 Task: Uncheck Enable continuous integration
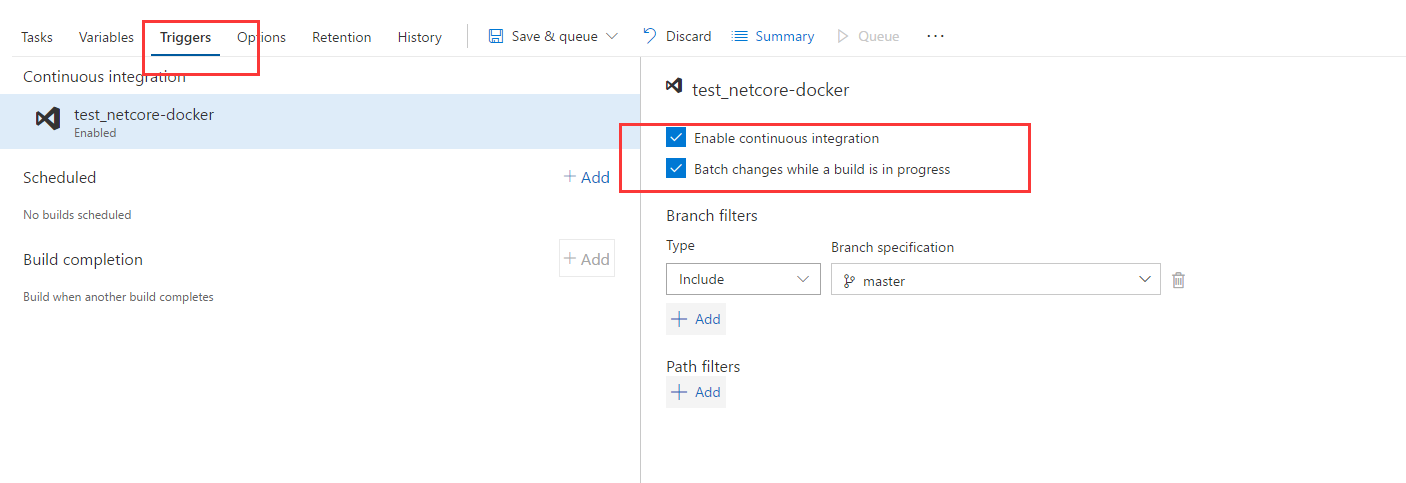point(676,138)
